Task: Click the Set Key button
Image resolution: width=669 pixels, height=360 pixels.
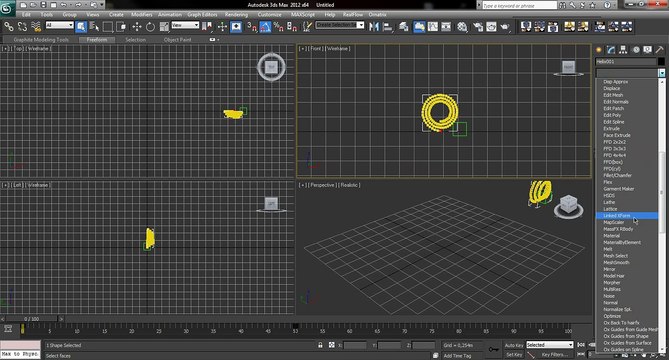Action: click(x=514, y=354)
